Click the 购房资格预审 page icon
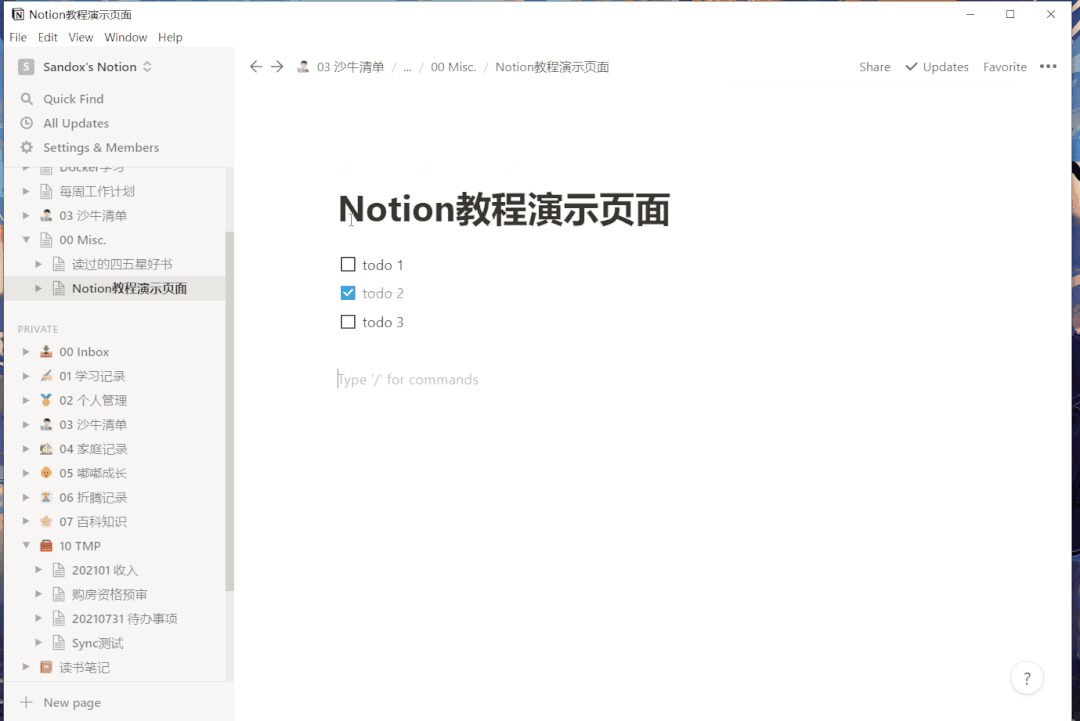The image size is (1080, 721). point(59,594)
